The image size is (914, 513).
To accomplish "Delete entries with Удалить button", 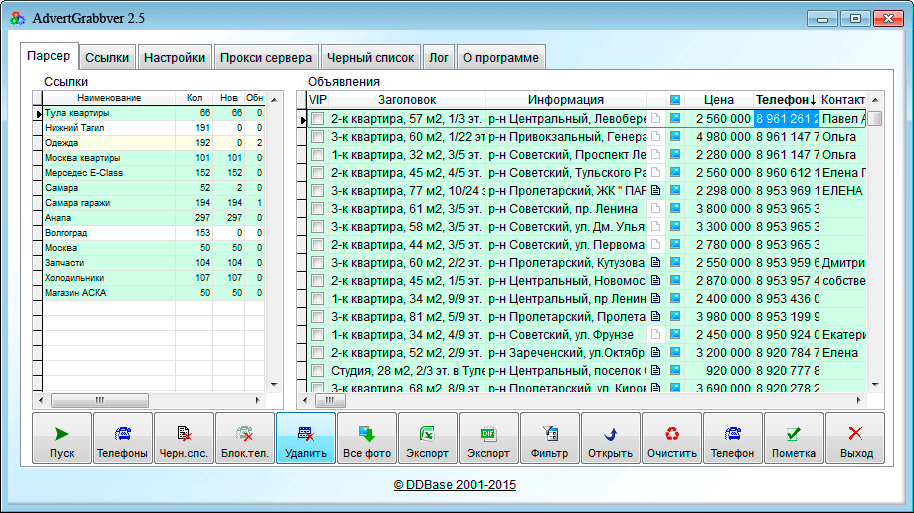I will (305, 438).
